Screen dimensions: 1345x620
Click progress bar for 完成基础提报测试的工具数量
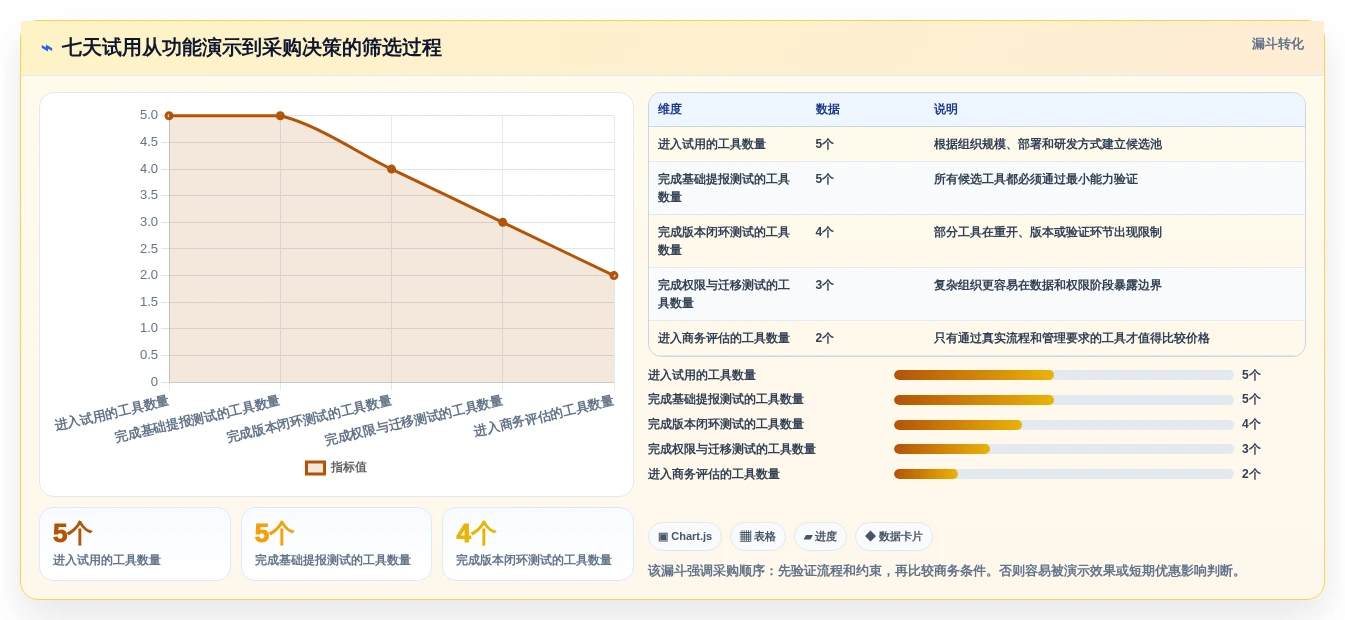(x=1064, y=400)
